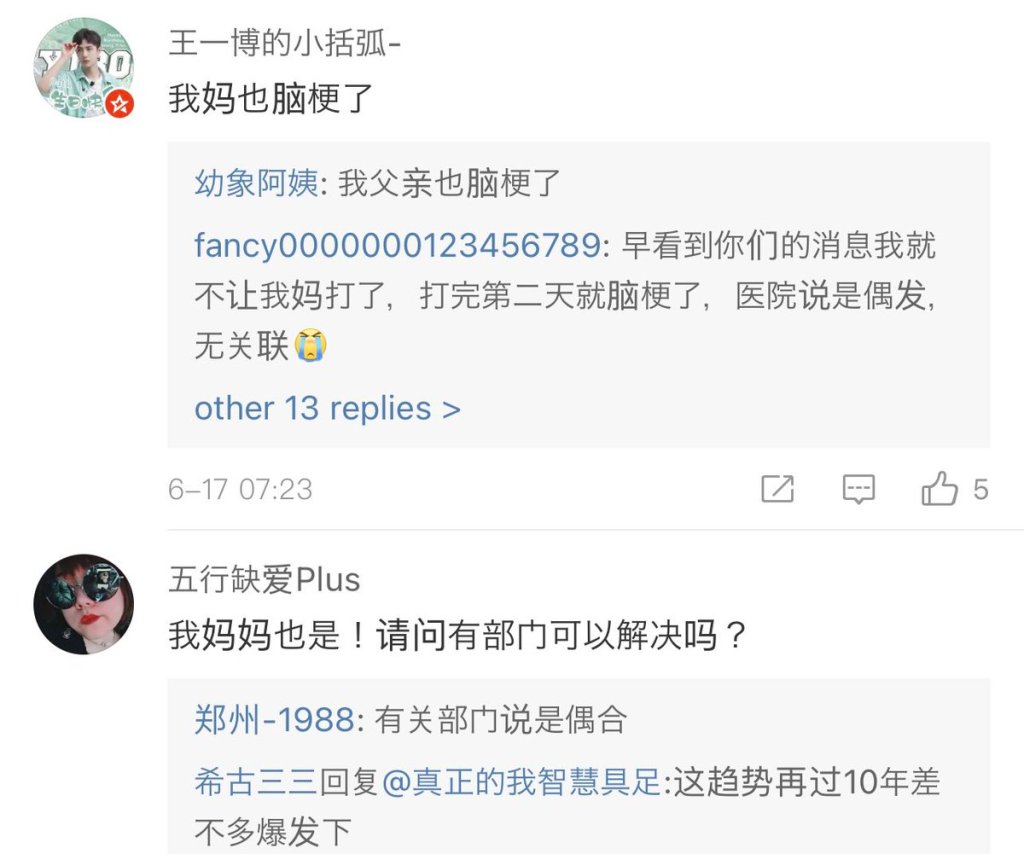
Task: Open 希古三三 user profile
Action: tap(256, 782)
